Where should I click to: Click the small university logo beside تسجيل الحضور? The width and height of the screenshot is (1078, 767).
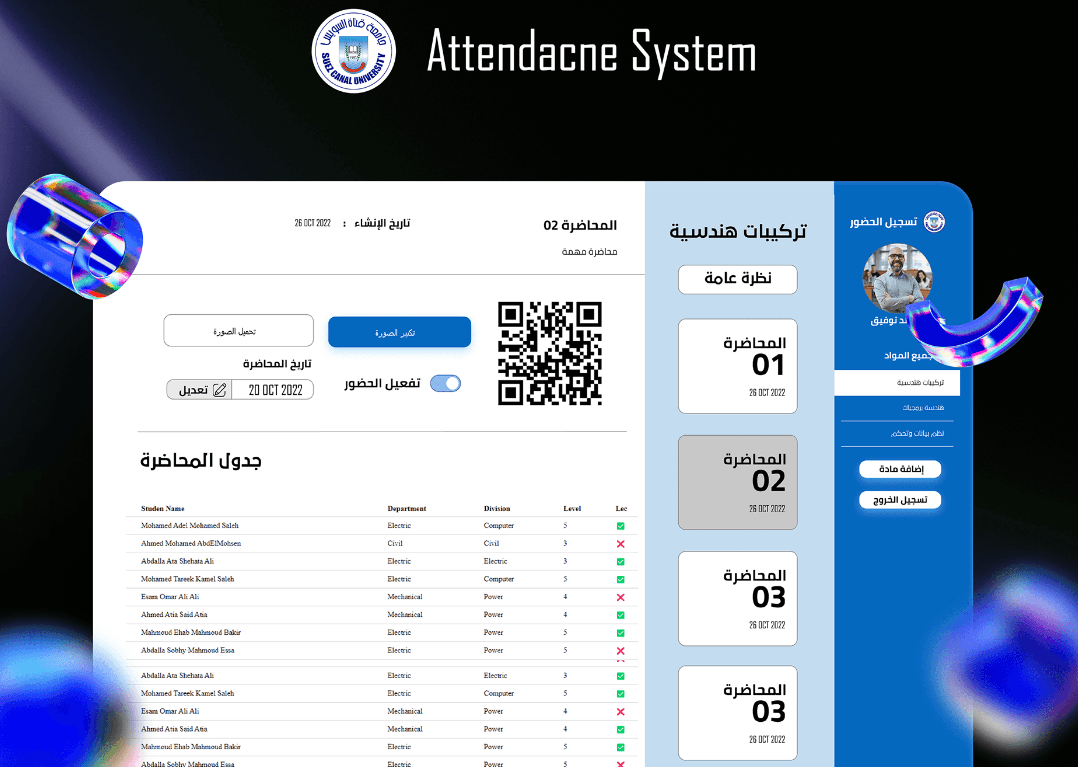934,221
